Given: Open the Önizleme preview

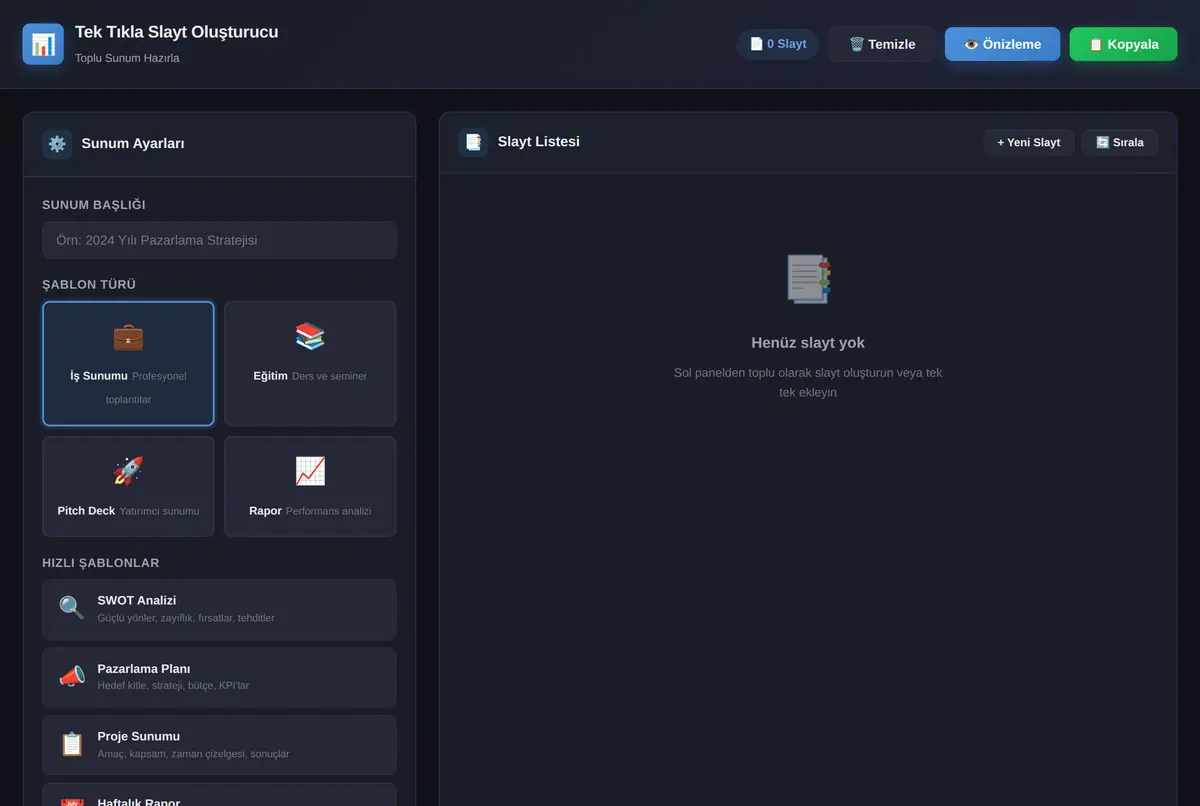Looking at the screenshot, I should 1002,44.
